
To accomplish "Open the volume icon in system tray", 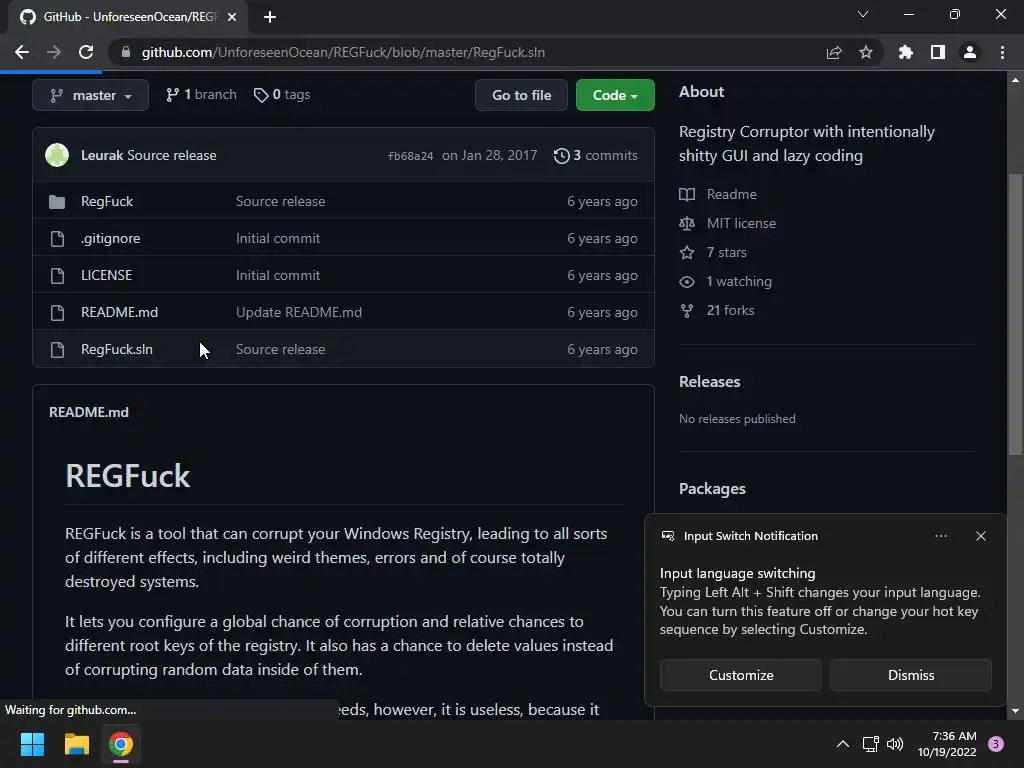I will pyautogui.click(x=895, y=744).
